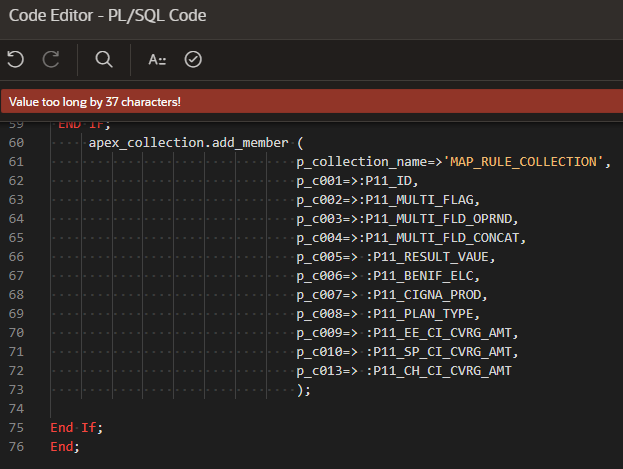Click the :P11_MULTI_FLD_CONCAT parameter text
The image size is (623, 469).
tap(439, 238)
